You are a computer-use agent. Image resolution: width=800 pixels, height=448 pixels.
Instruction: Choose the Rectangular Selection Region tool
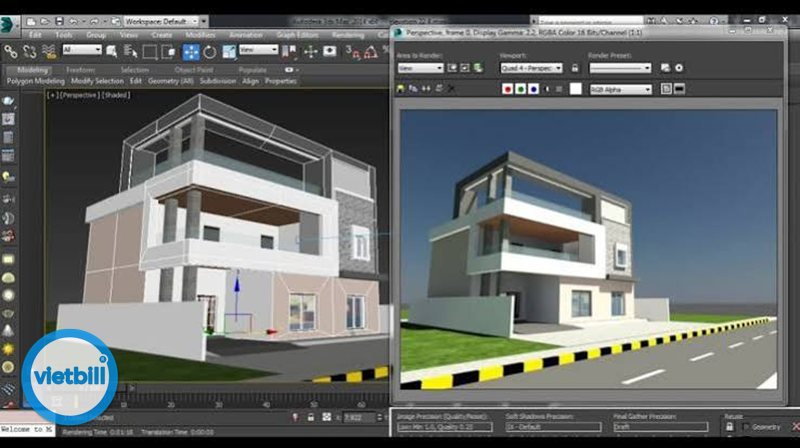149,52
